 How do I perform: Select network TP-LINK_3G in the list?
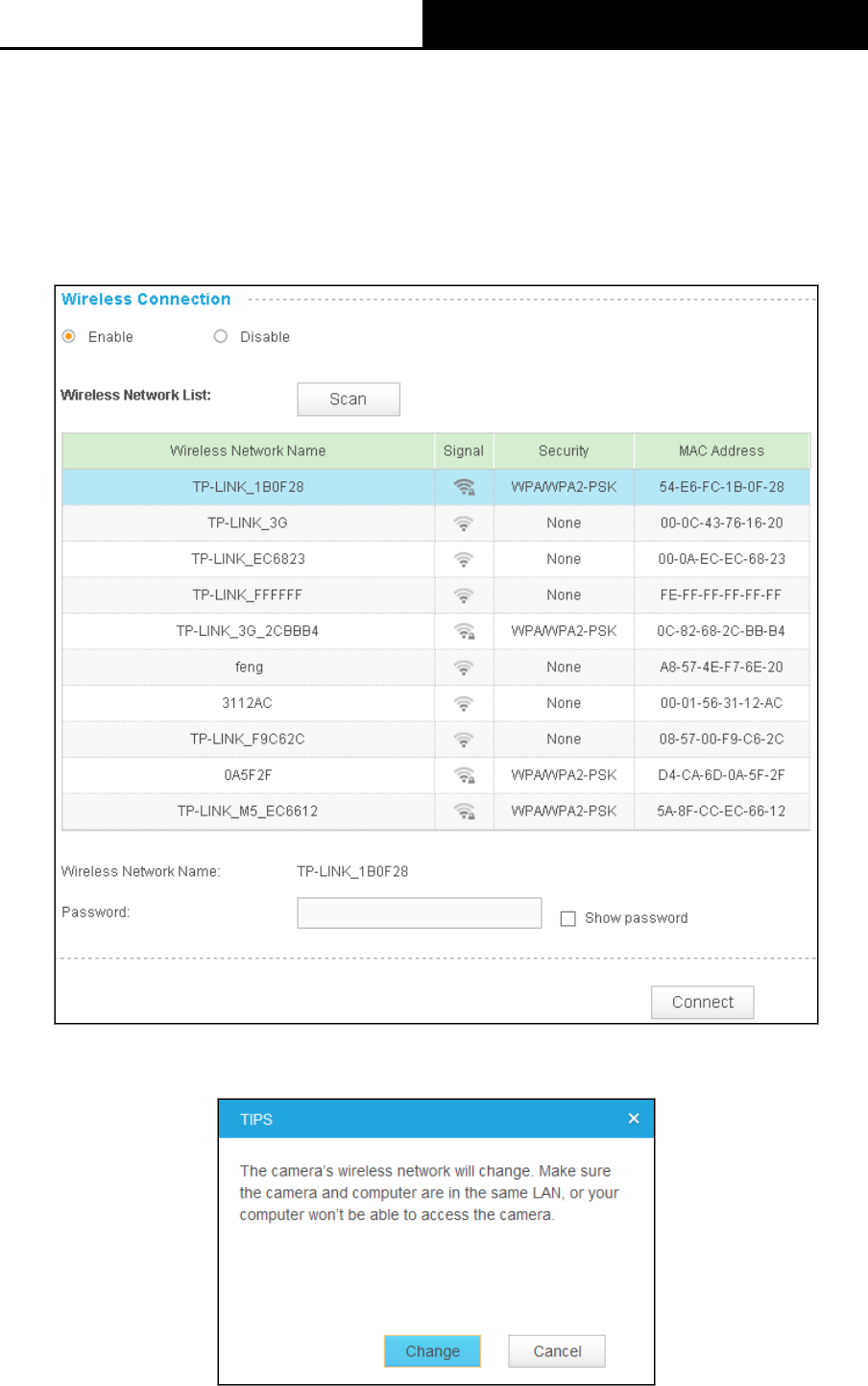[248, 523]
